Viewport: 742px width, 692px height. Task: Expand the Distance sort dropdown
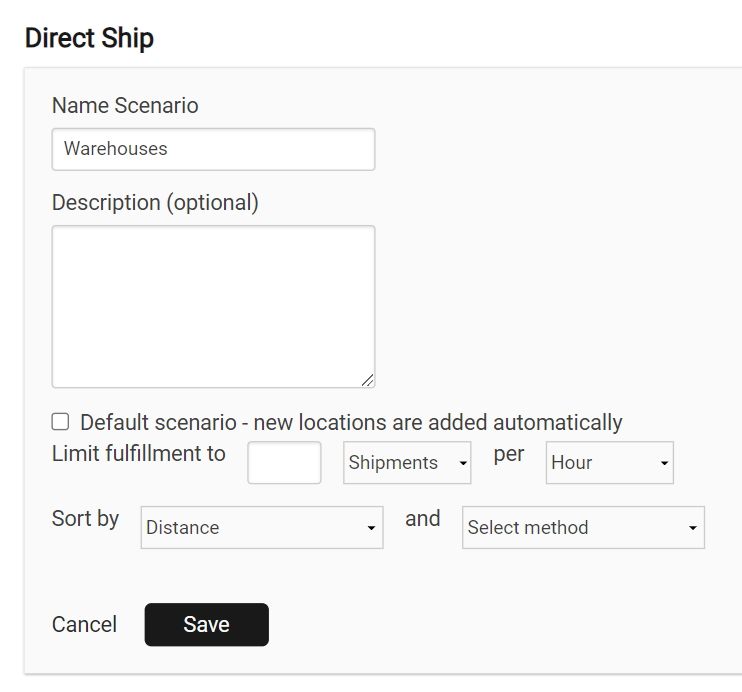tap(261, 528)
